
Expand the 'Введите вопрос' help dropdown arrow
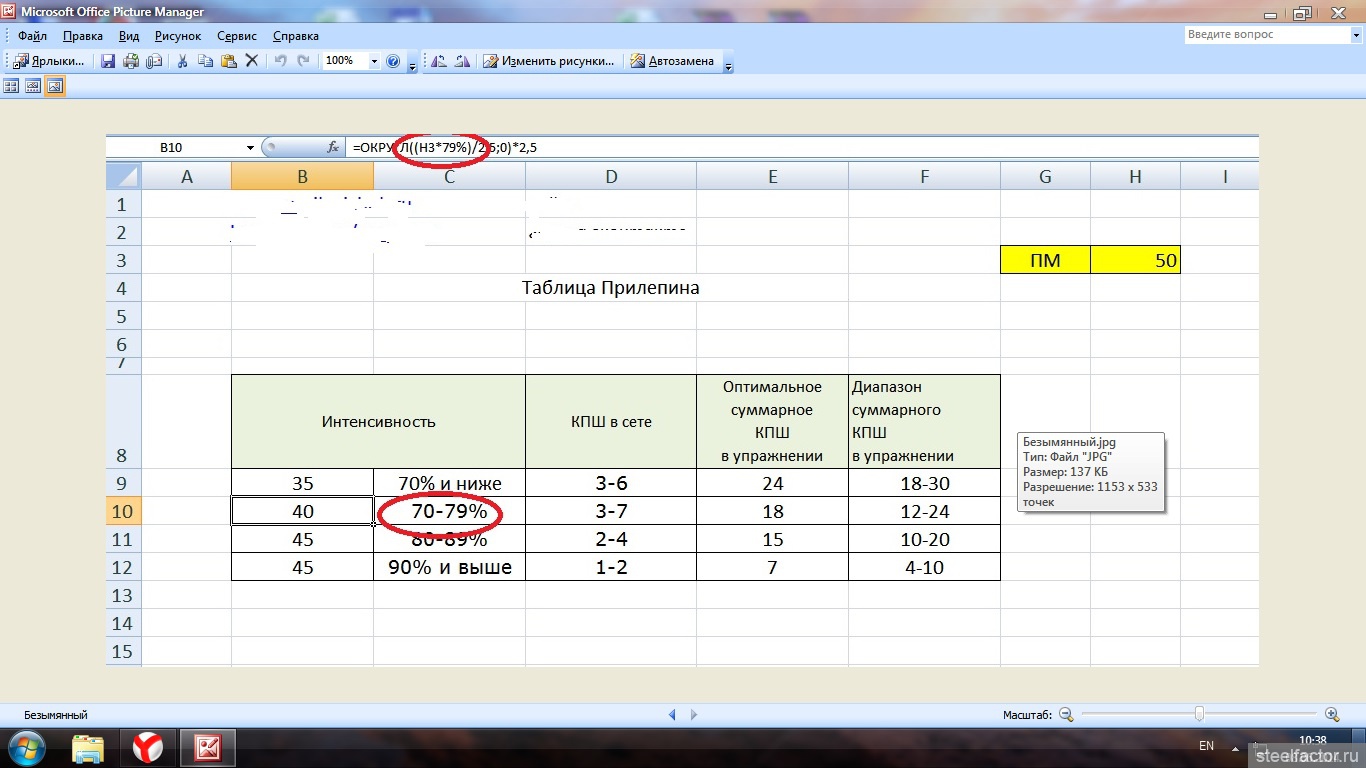point(1355,35)
